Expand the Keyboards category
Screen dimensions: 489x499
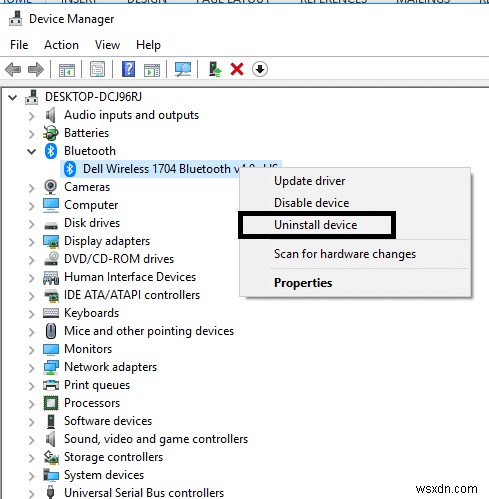(x=32, y=314)
